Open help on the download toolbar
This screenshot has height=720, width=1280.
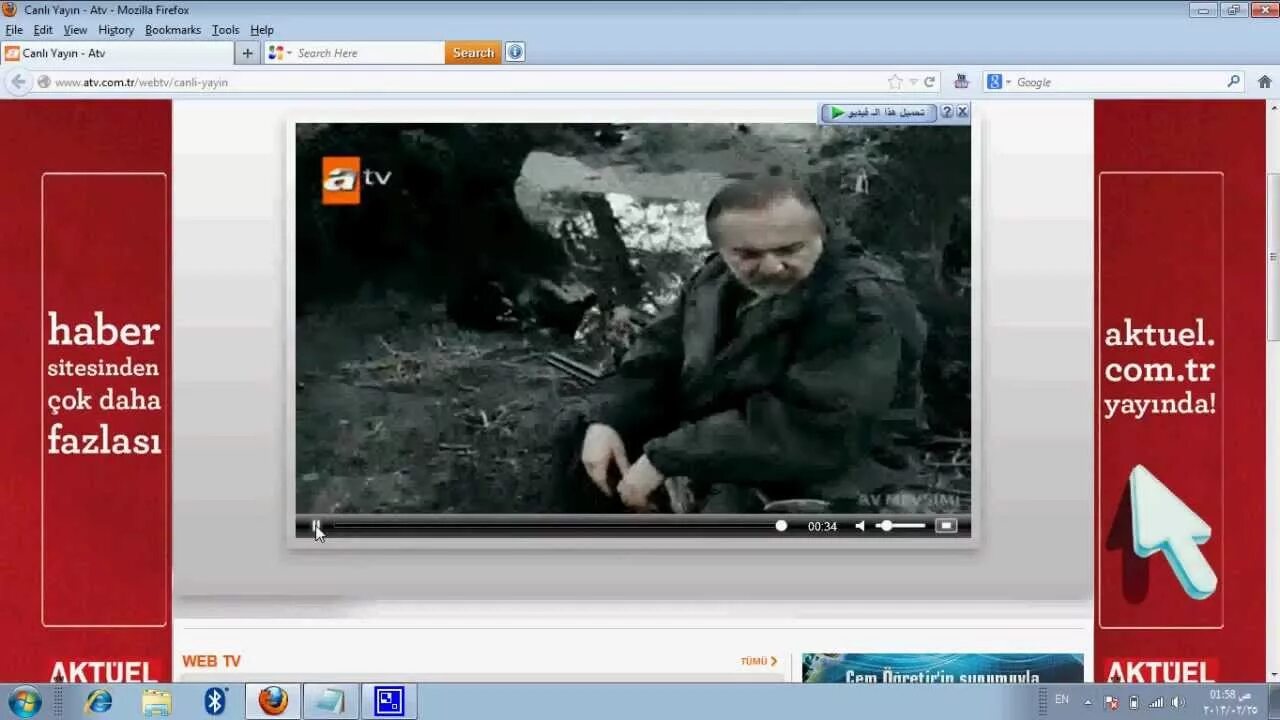pyautogui.click(x=947, y=112)
